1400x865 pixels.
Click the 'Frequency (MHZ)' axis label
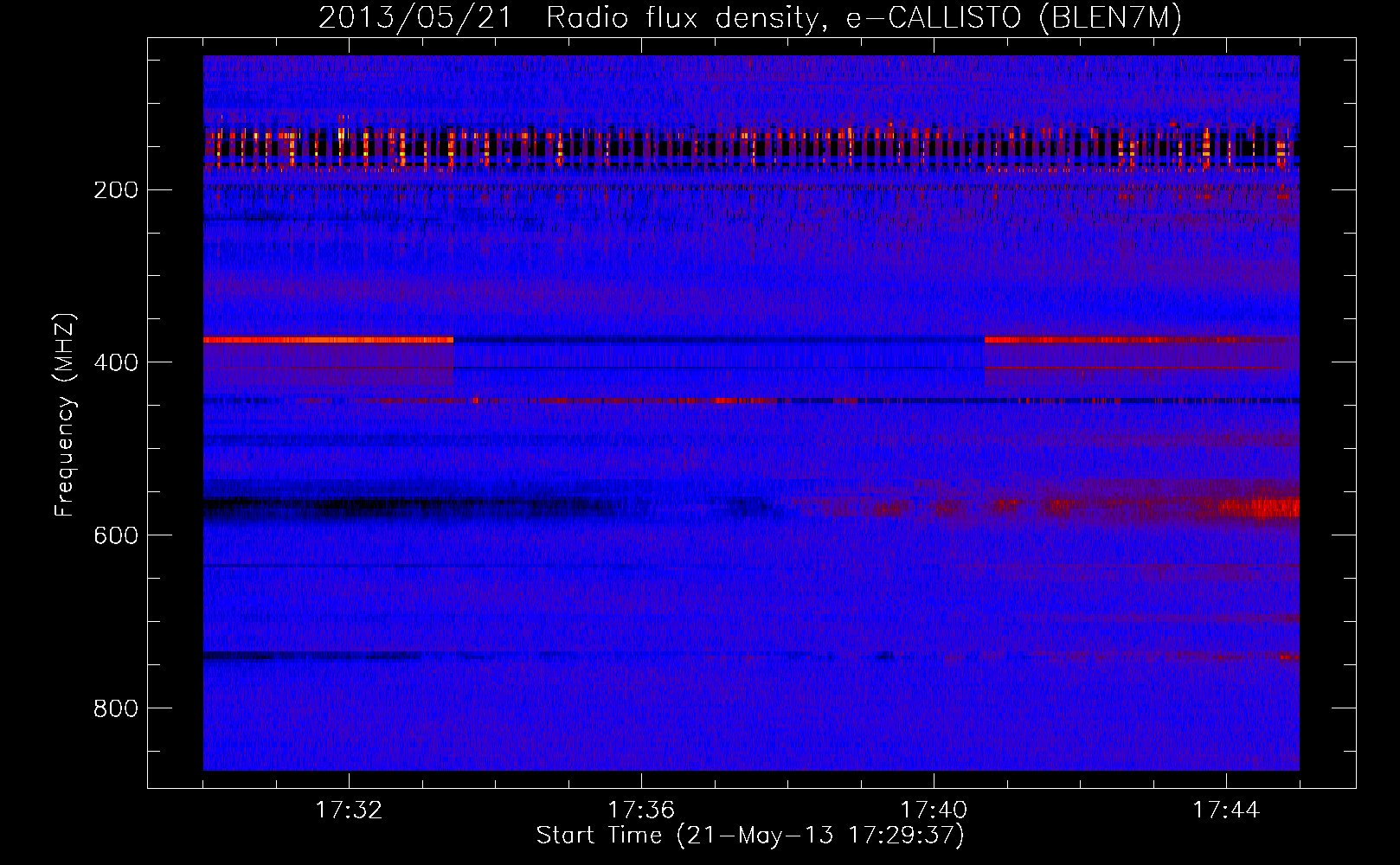click(65, 414)
